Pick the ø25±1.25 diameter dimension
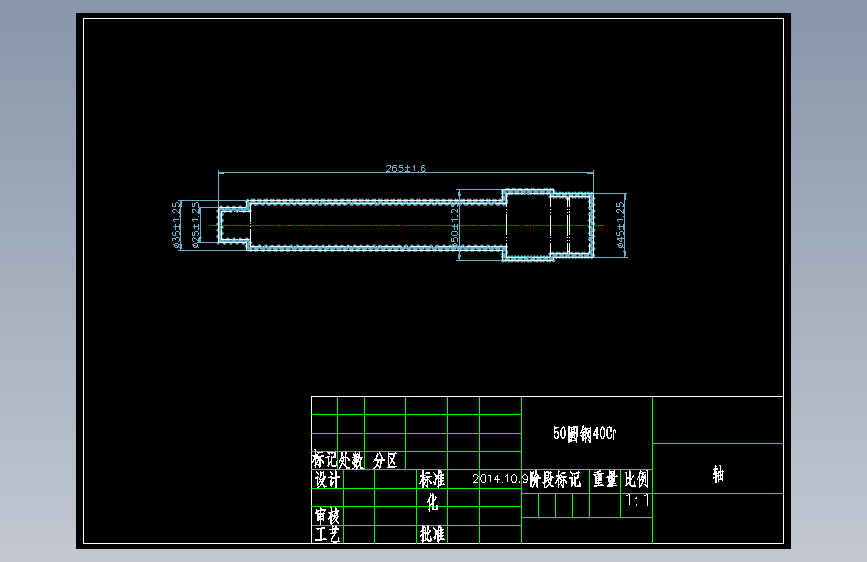This screenshot has height=562, width=867. (x=195, y=225)
